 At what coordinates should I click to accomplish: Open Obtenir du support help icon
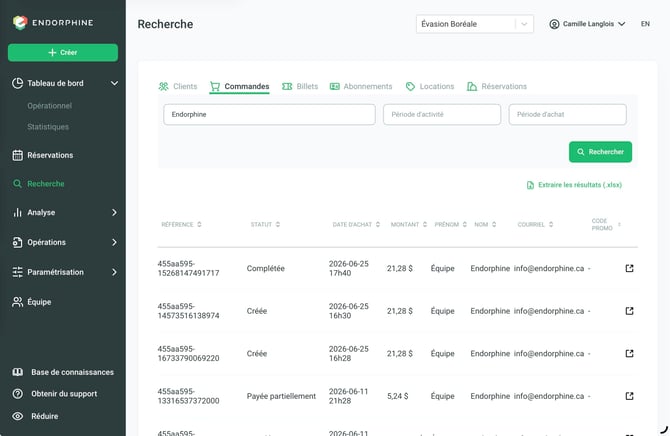(x=18, y=394)
